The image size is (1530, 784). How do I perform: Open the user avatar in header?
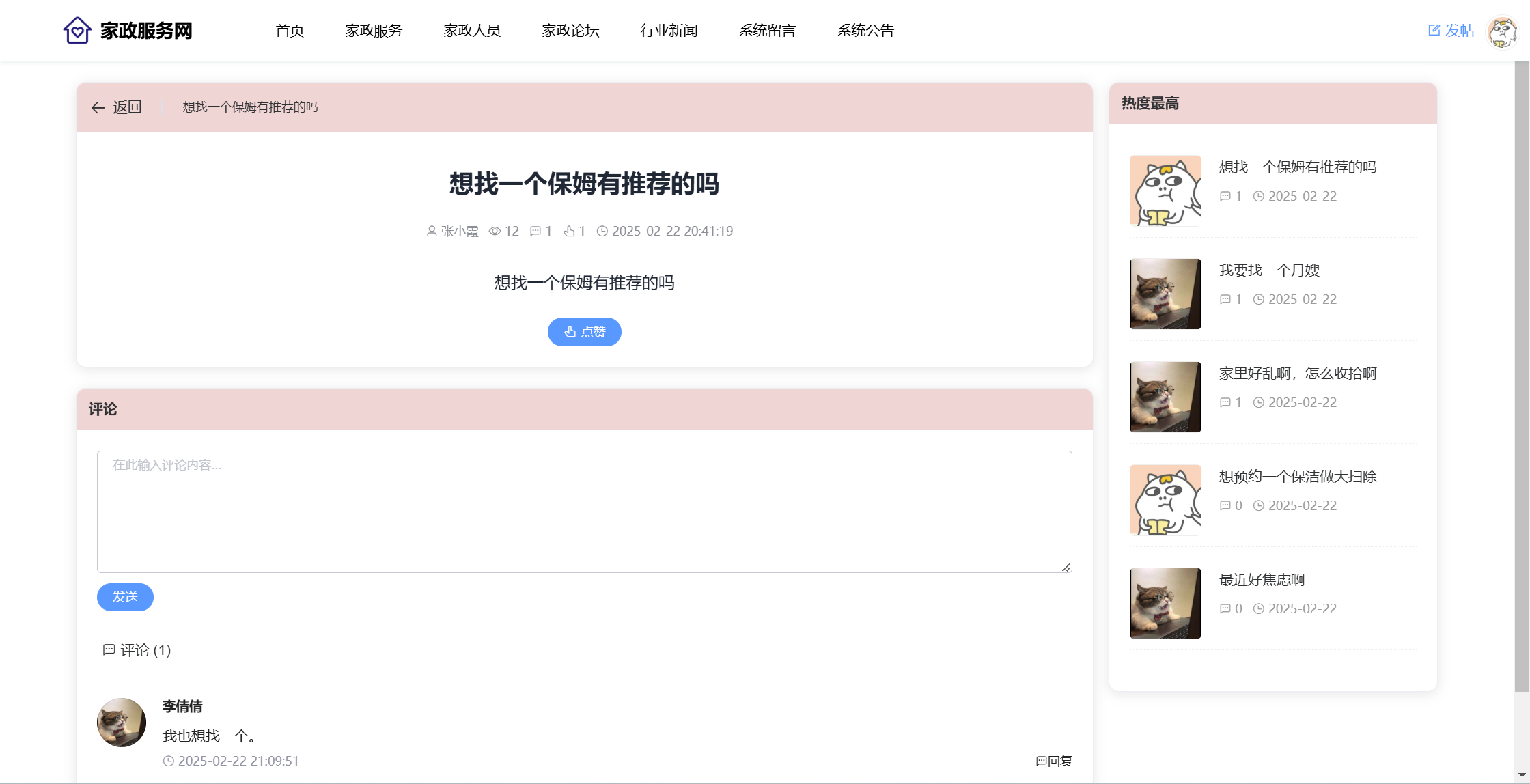click(x=1502, y=31)
